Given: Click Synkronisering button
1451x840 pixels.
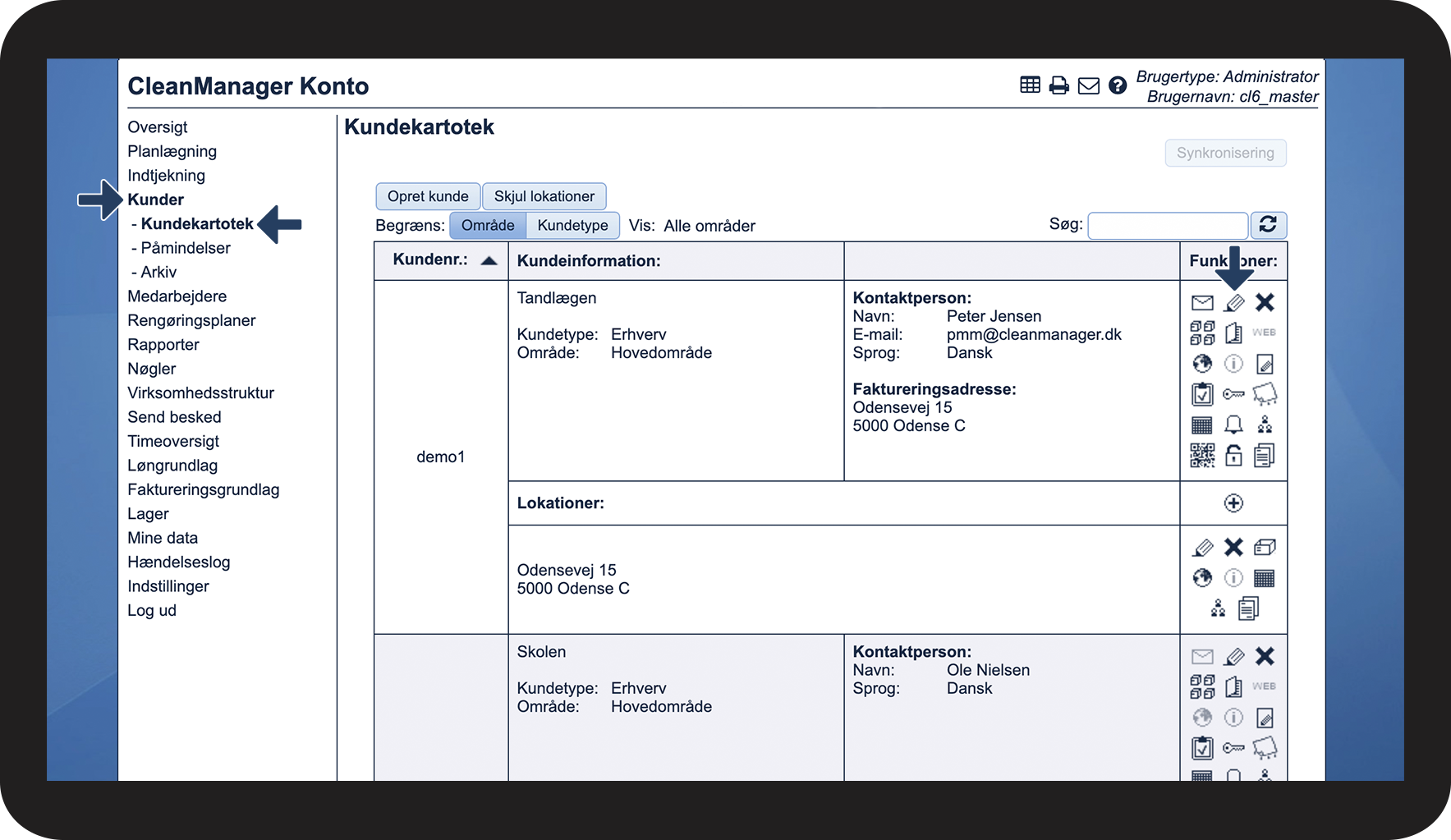Looking at the screenshot, I should (1225, 153).
